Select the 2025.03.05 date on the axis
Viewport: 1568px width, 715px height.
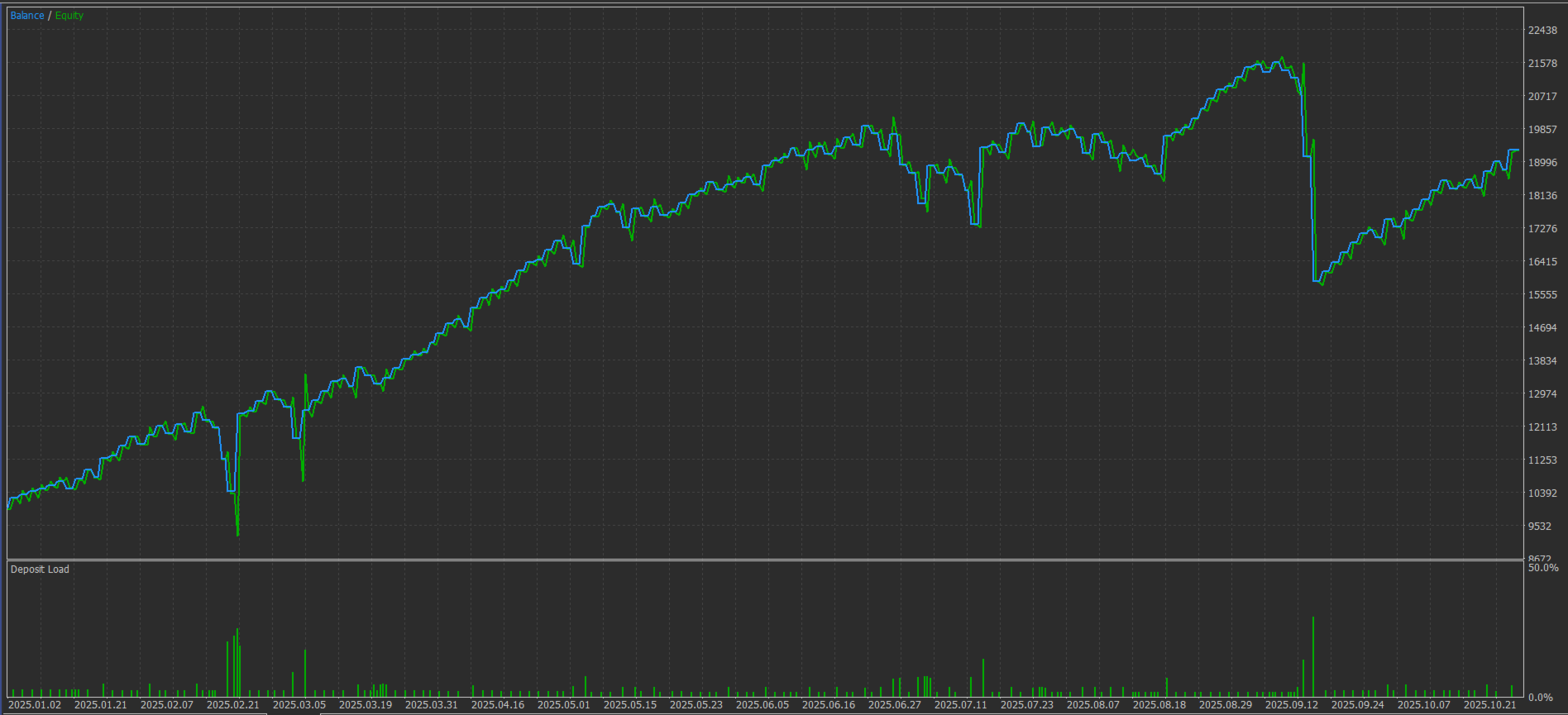point(299,705)
